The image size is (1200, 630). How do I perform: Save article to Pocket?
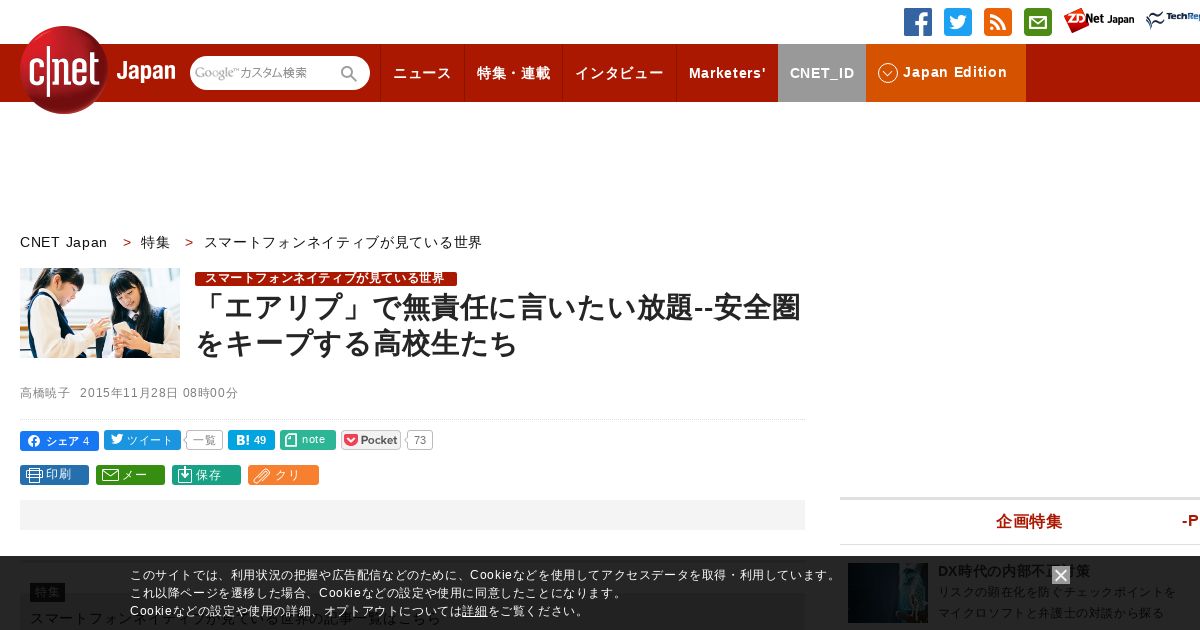371,440
